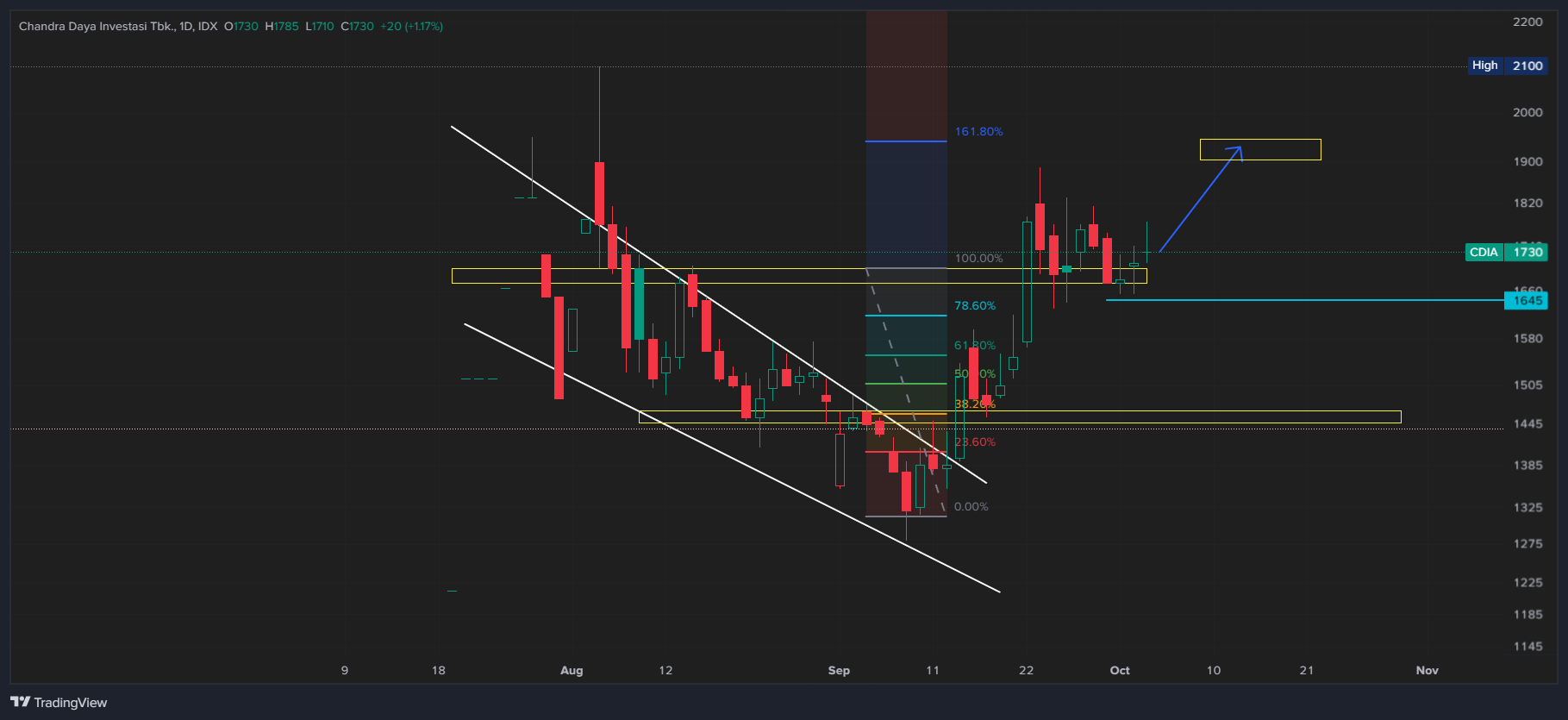Click the Aug date label on time axis

tap(572, 670)
